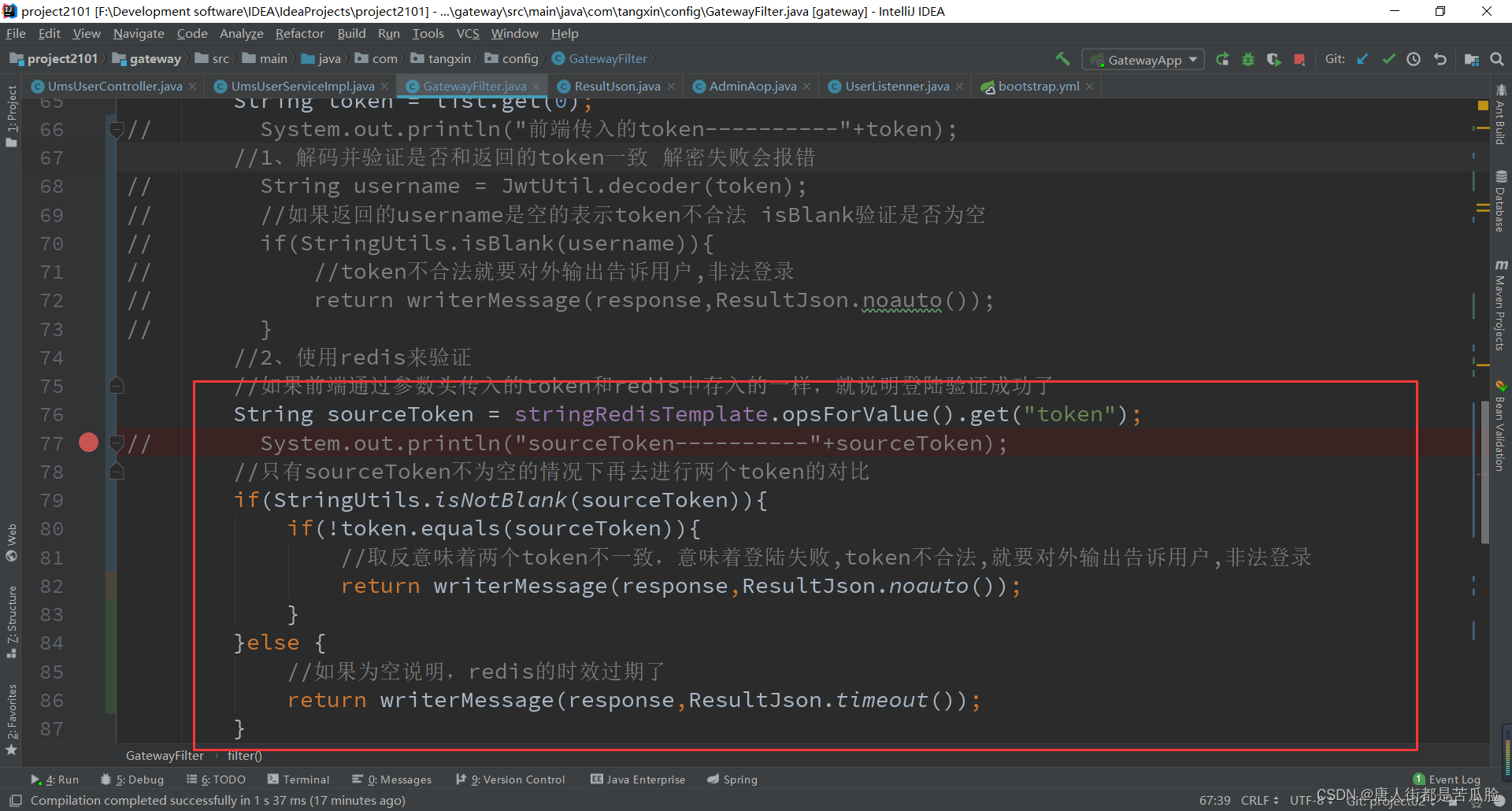
Task: Open the Web tool window
Action: (11, 543)
